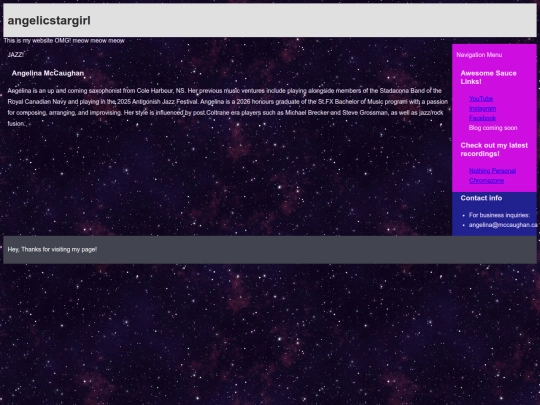Screen dimensions: 540x405
Task: Click 'Hey, Thanks for visiting my page!' footer
Action: [52, 249]
